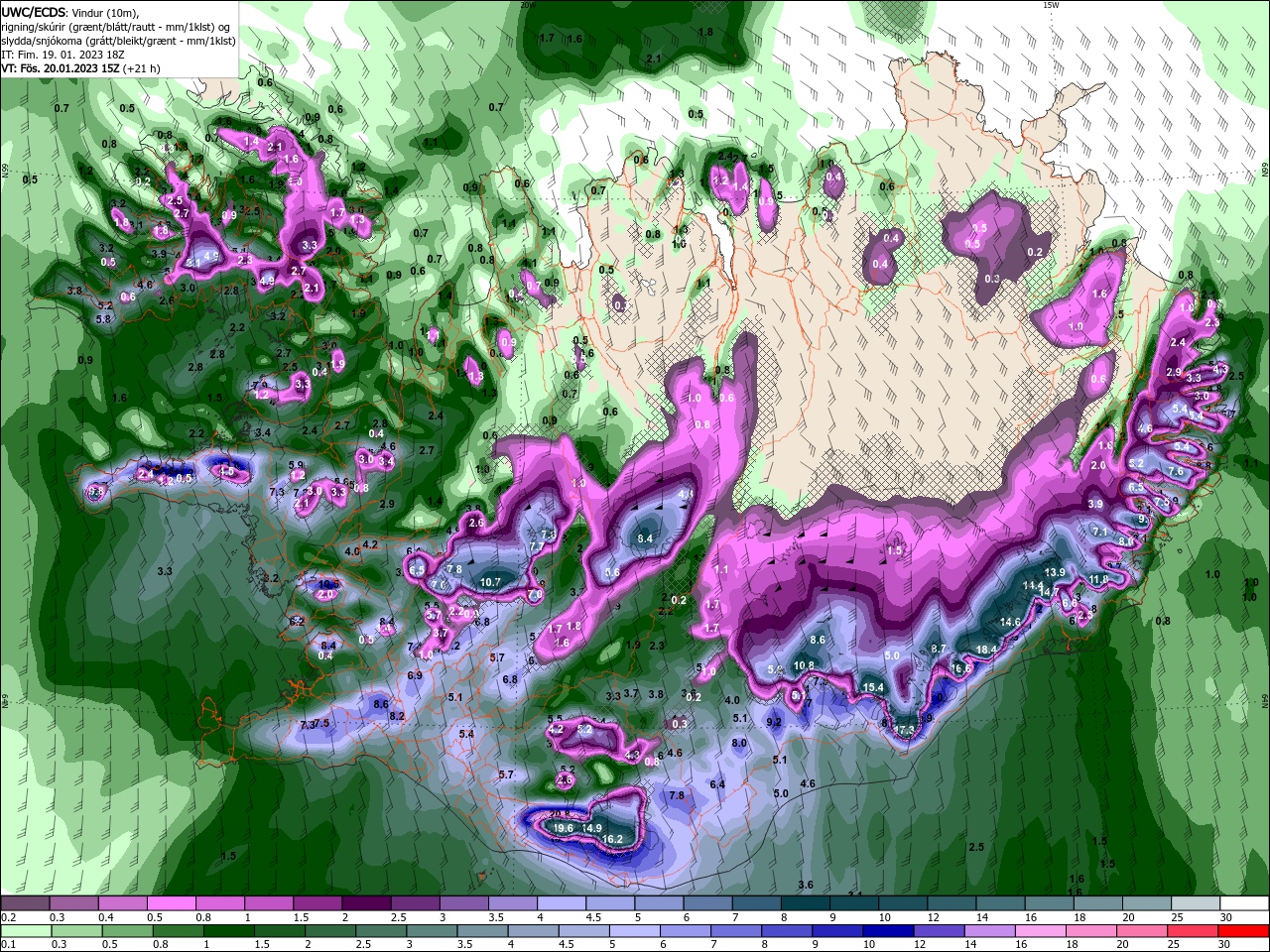The width and height of the screenshot is (1270, 952).
Task: Click the 17.3 precipitation value
Action: point(904,730)
